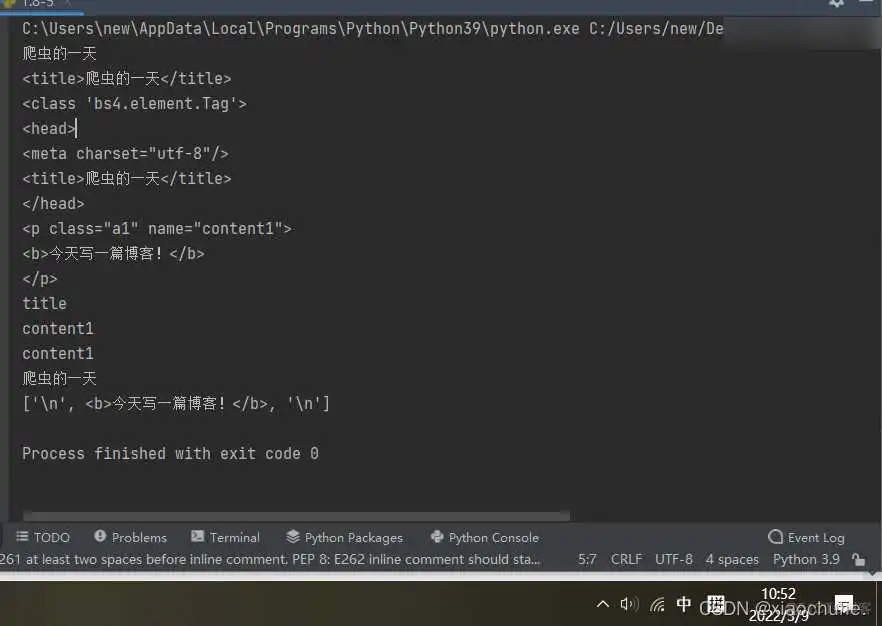The height and width of the screenshot is (626, 882).
Task: Click the <class 'bs4.element.Tag'> output line
Action: (x=134, y=103)
